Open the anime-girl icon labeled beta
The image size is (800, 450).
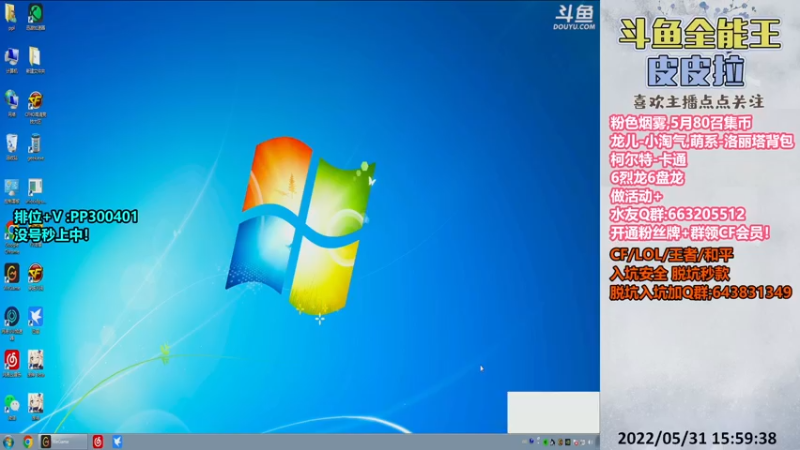click(35, 361)
